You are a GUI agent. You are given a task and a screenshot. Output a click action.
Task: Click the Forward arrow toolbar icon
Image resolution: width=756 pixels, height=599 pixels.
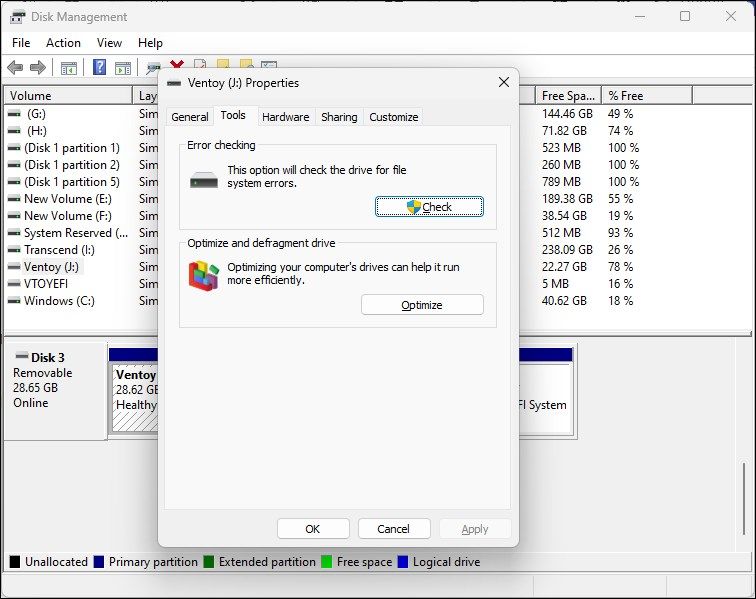pyautogui.click(x=38, y=68)
